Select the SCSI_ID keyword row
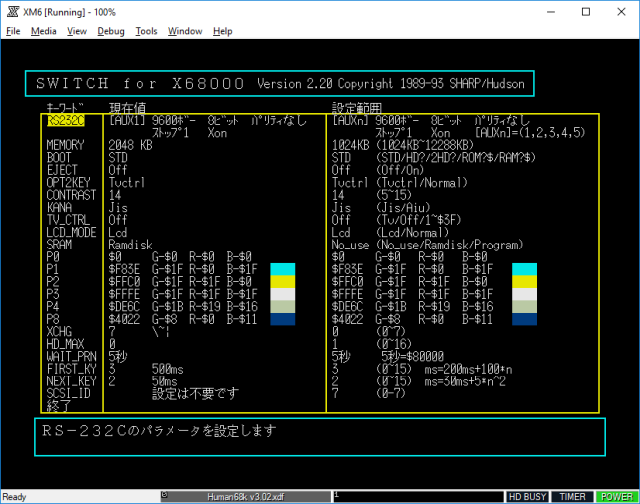Screen dimensions: 640x504 point(69,394)
